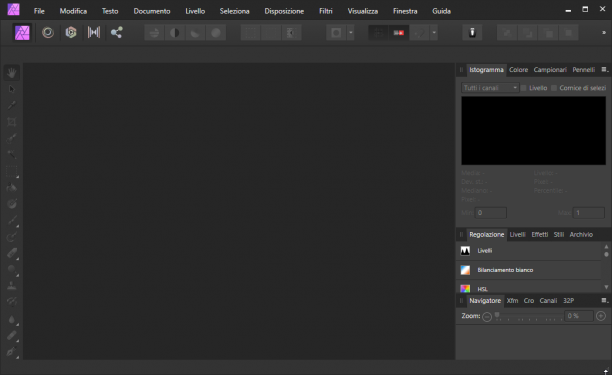
Task: Toggle the red Move By Whole Pixels icon
Action: 399,33
